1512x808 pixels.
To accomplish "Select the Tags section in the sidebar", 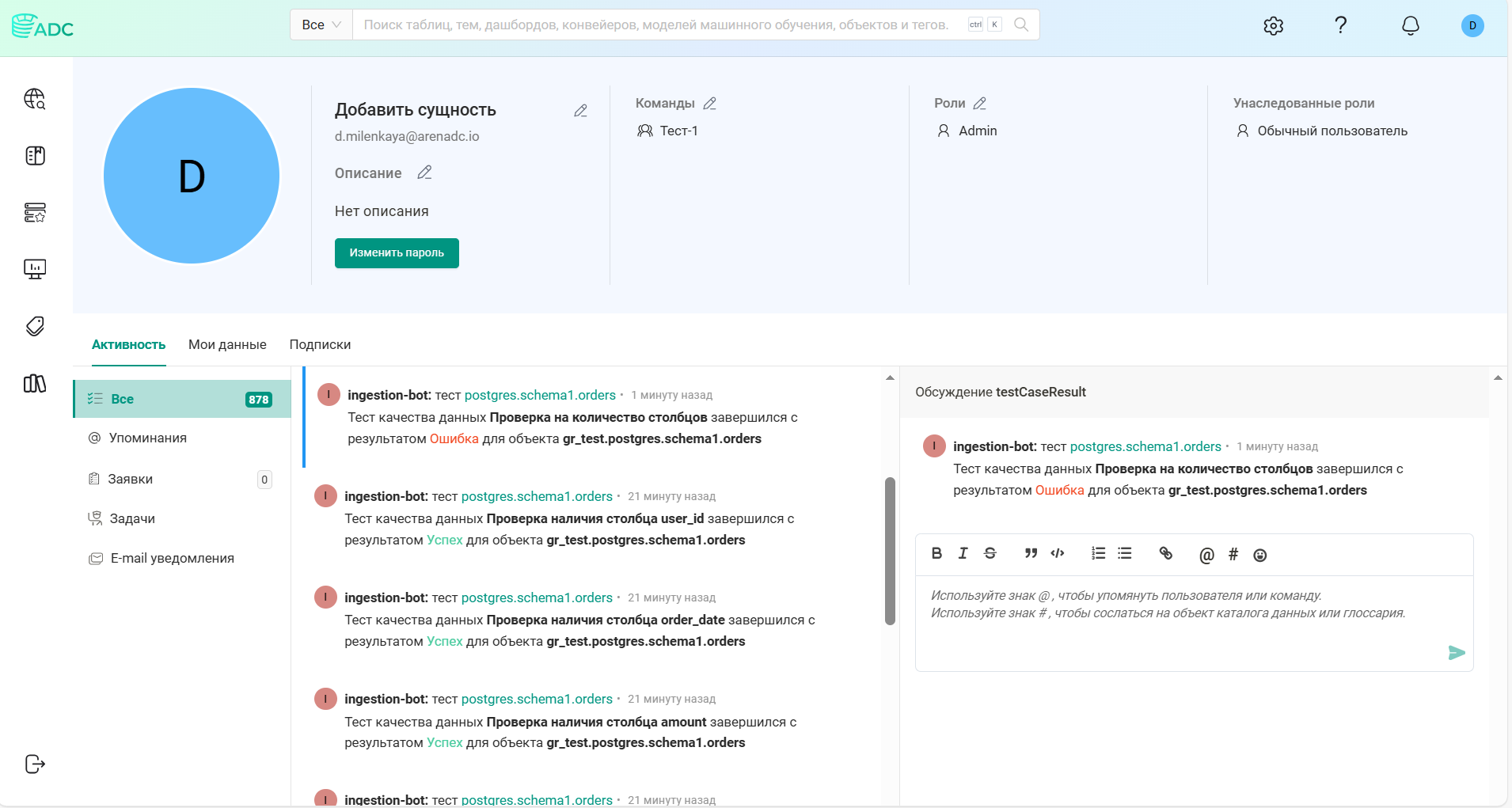I will tap(34, 326).
